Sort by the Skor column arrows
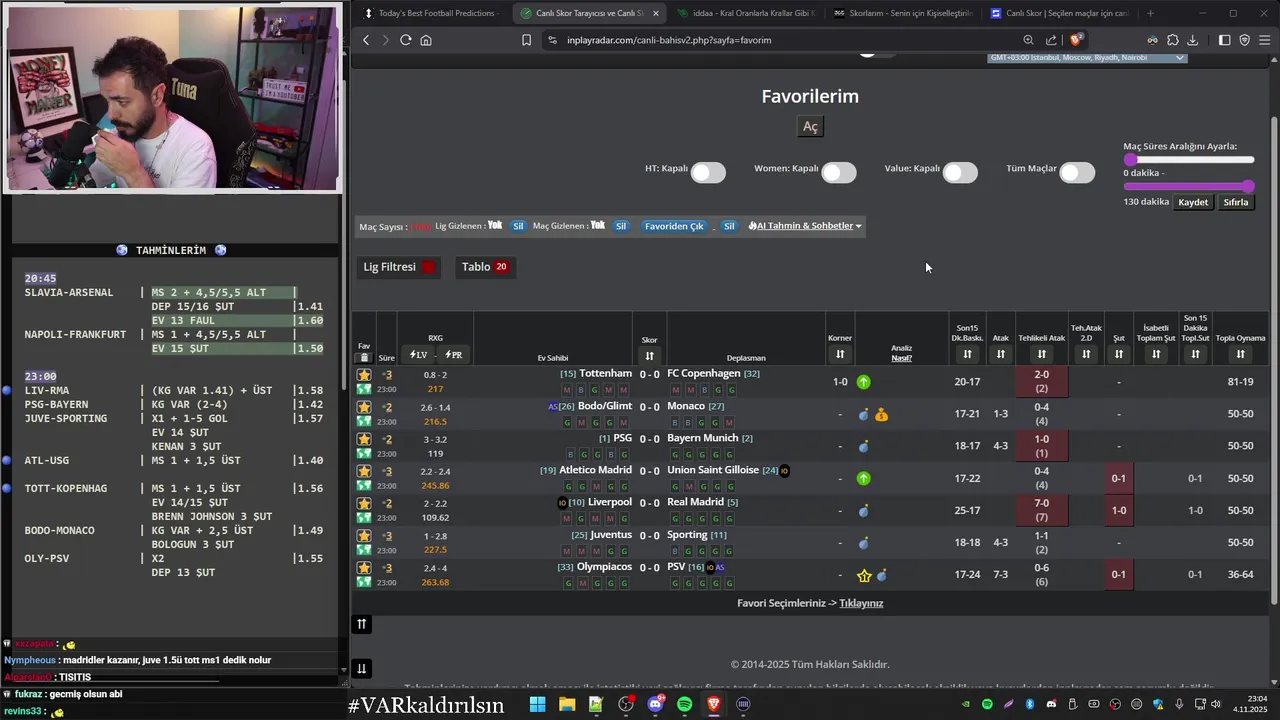Screen dimensions: 1280x720 (x=649, y=356)
